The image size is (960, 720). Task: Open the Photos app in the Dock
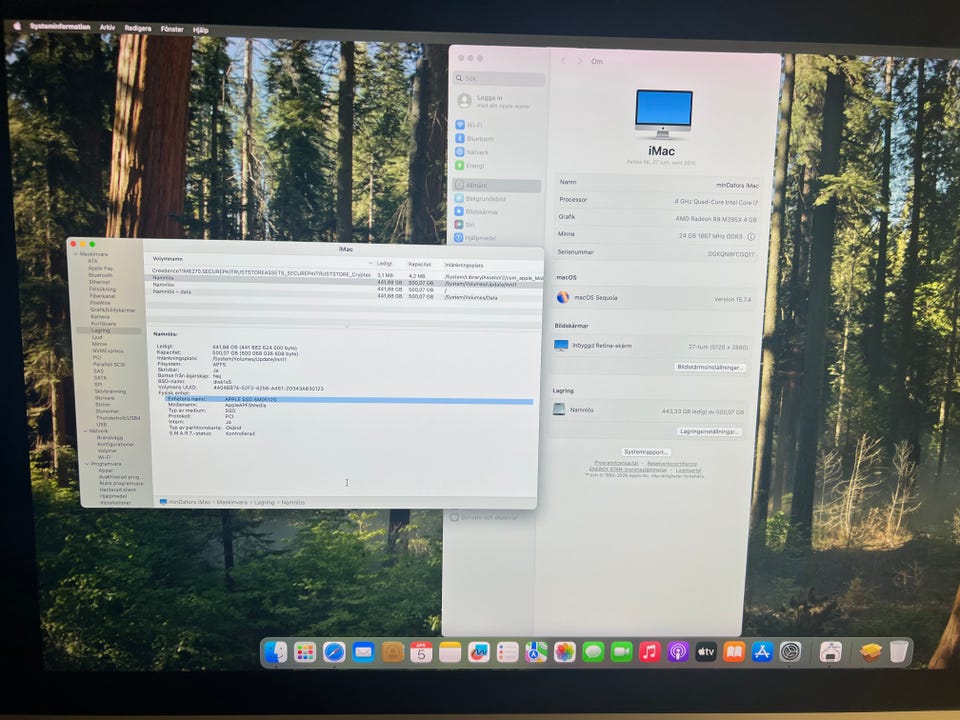[564, 652]
